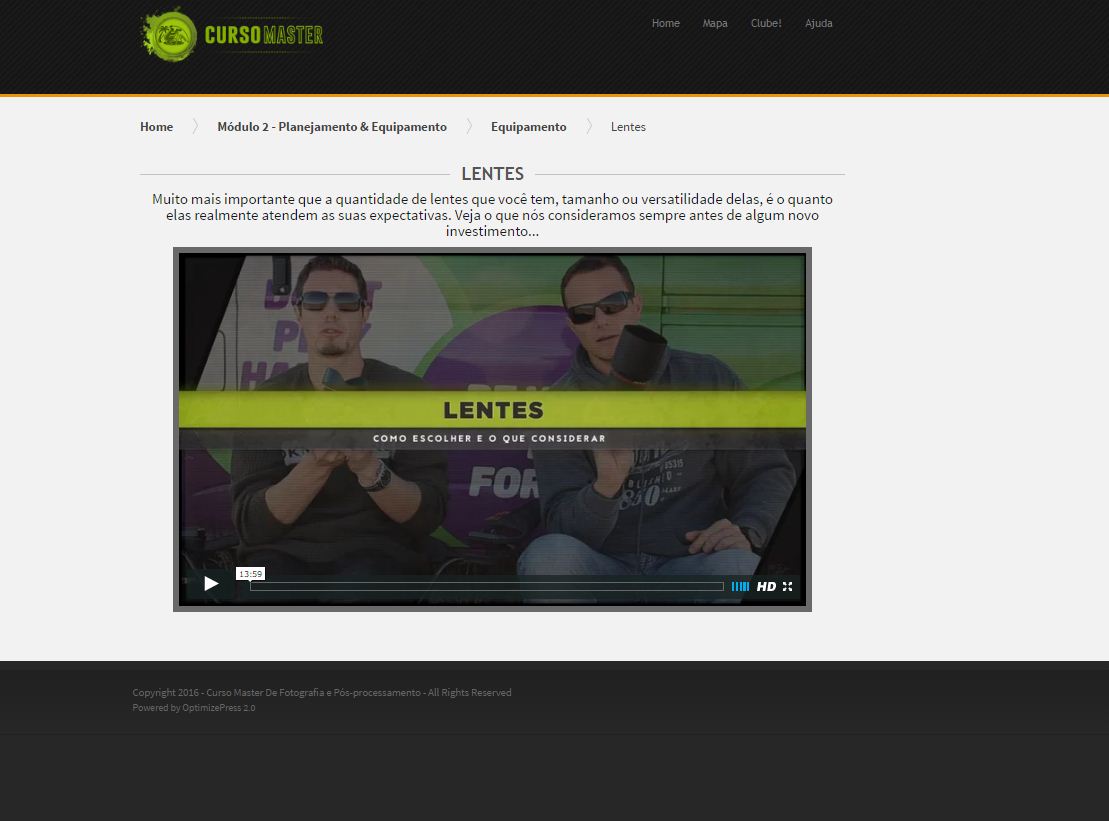Enter fullscreen mode on the video player
The image size is (1109, 821).
click(x=788, y=586)
